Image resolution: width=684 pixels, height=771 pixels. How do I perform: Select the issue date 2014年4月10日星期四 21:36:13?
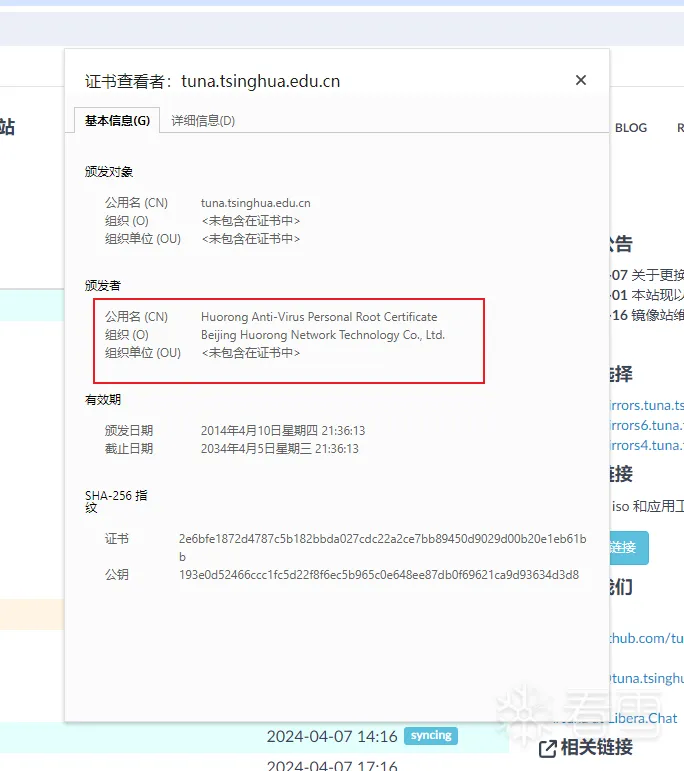point(283,431)
